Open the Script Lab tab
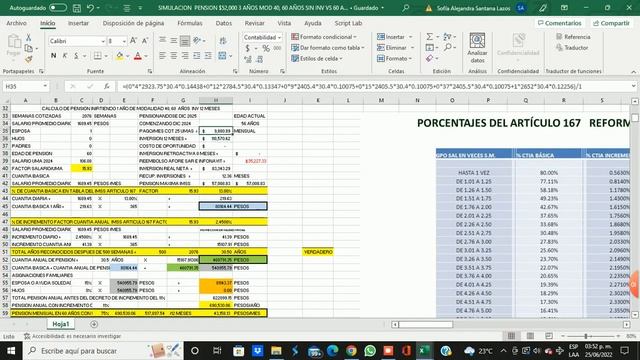Image resolution: width=640 pixels, height=360 pixels. coord(348,23)
